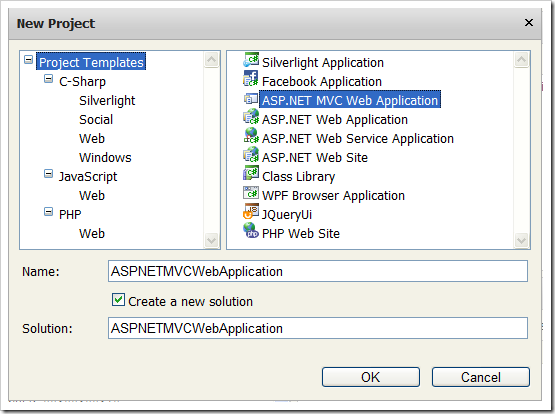Viewport: 555px width, 414px height.
Task: Select PHP Web Site template text
Action: tap(301, 234)
